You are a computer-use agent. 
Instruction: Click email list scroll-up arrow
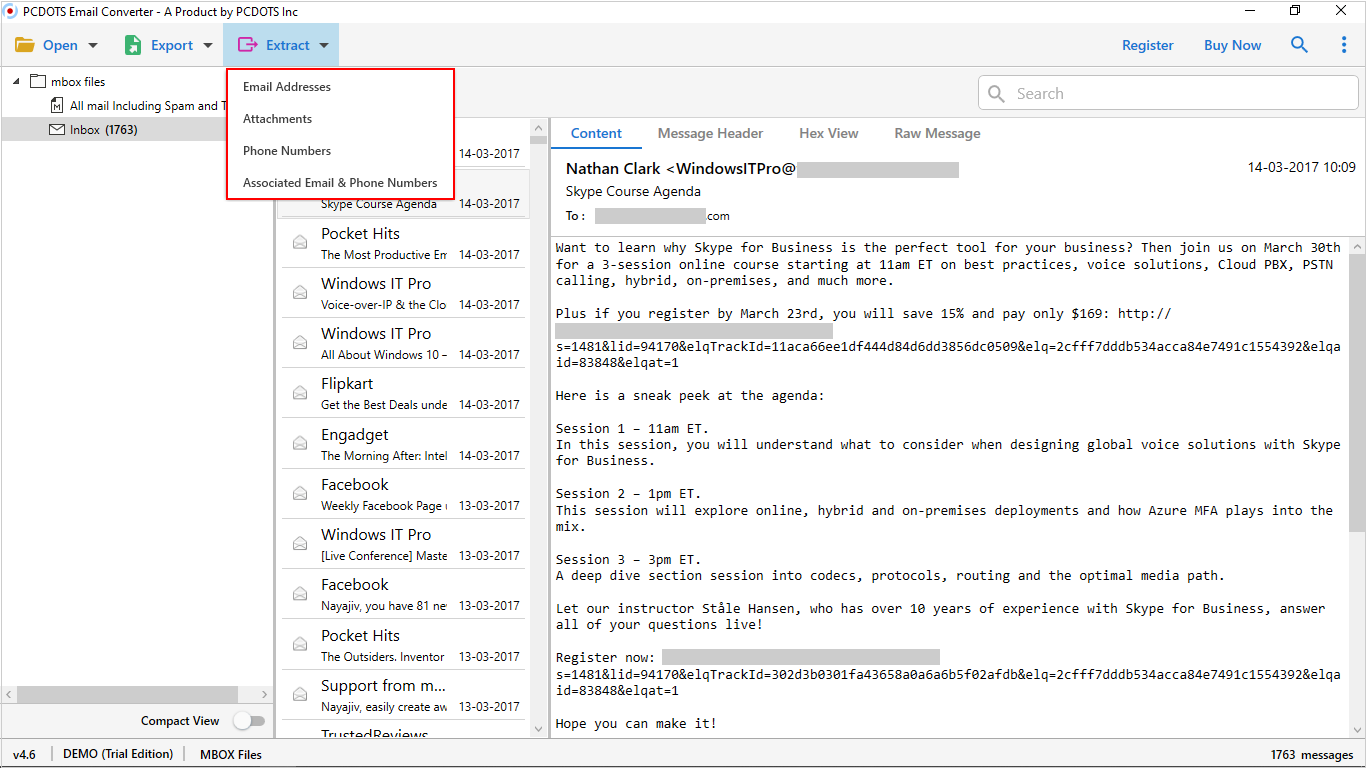(x=539, y=129)
